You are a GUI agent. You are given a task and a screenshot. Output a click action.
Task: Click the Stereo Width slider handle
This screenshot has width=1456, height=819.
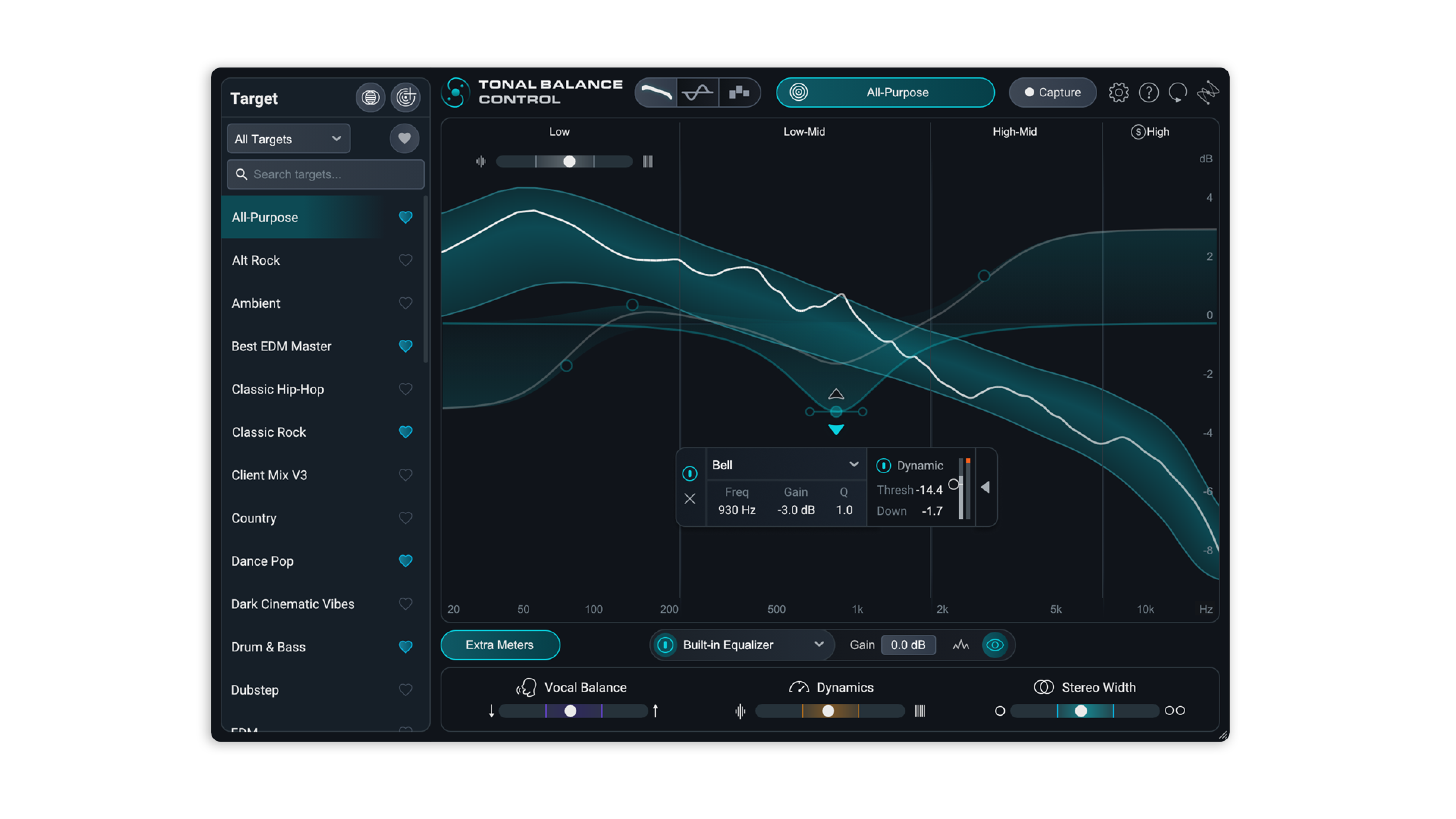pyautogui.click(x=1080, y=711)
